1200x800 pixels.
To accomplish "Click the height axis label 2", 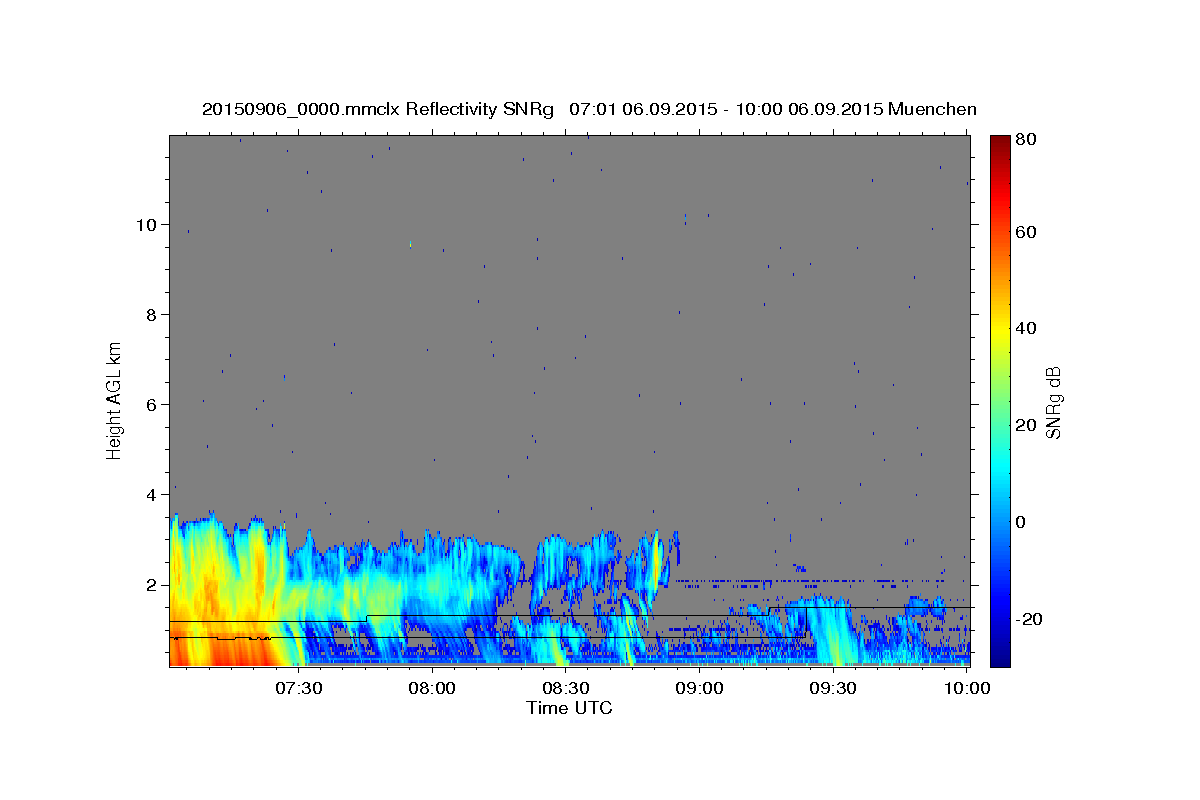I will (x=153, y=585).
